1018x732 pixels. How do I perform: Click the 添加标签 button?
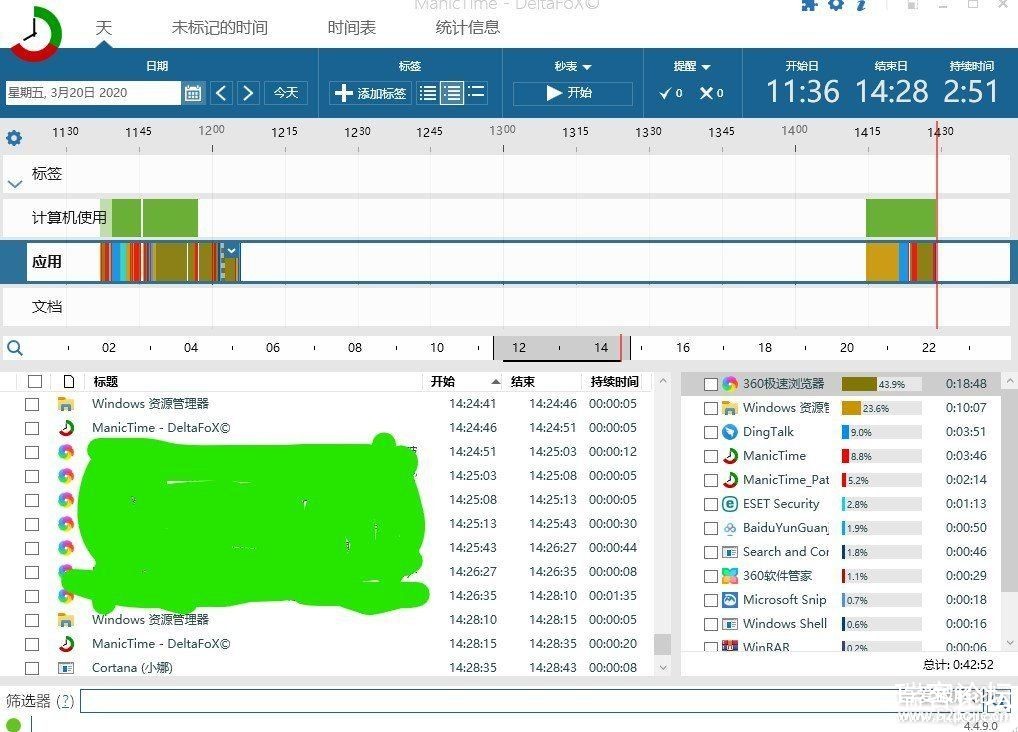click(370, 93)
